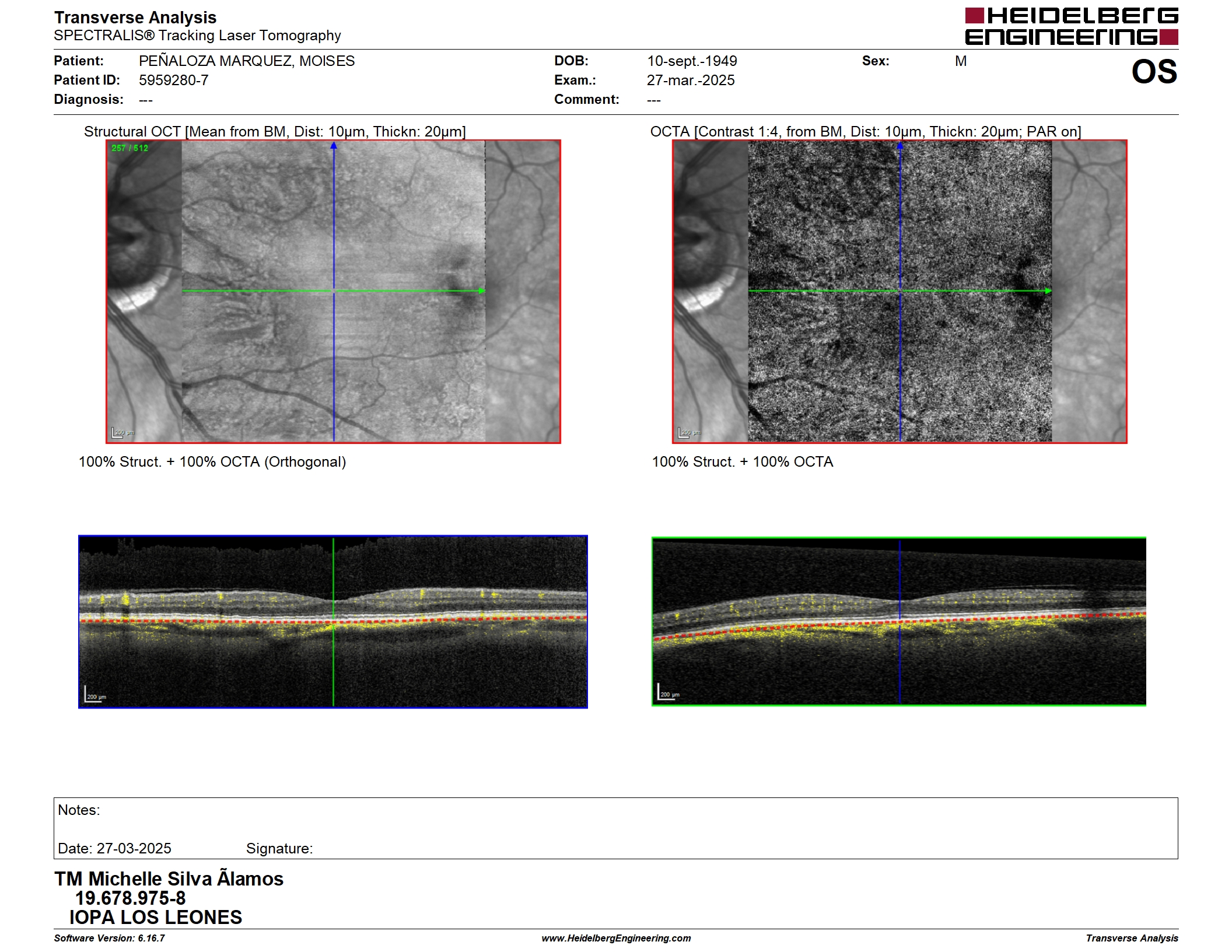Viewport: 1232px width, 952px height.
Task: Click Patient ID value 5959280-7
Action: click(x=174, y=80)
